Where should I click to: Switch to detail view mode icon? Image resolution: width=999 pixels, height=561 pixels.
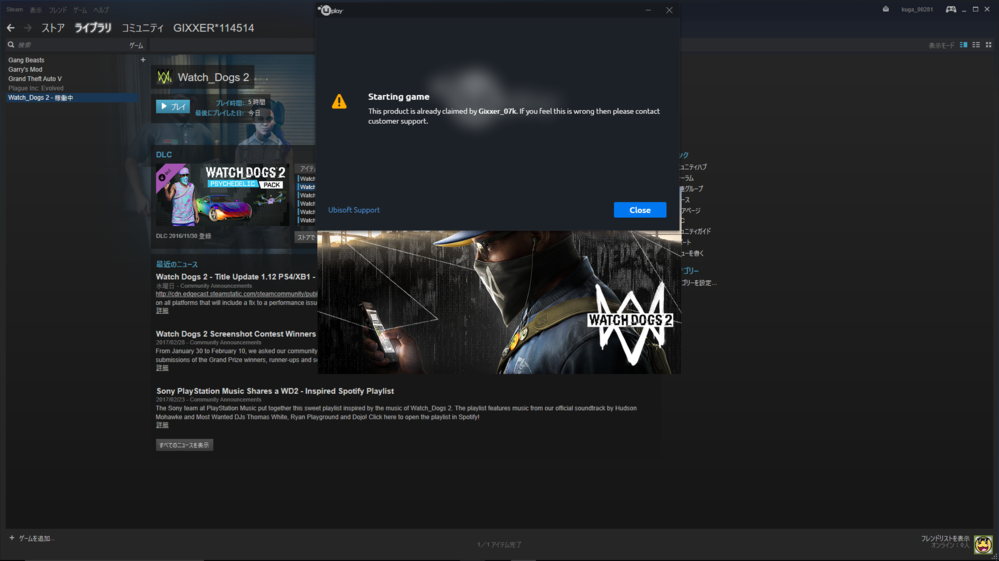click(x=964, y=45)
